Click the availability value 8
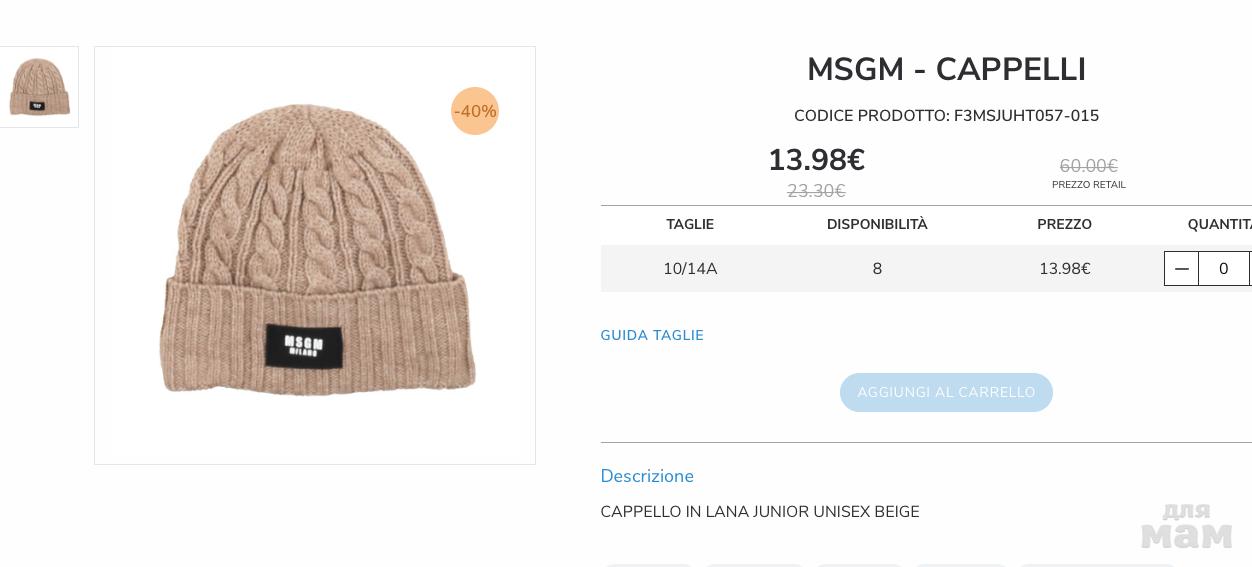 [x=877, y=269]
